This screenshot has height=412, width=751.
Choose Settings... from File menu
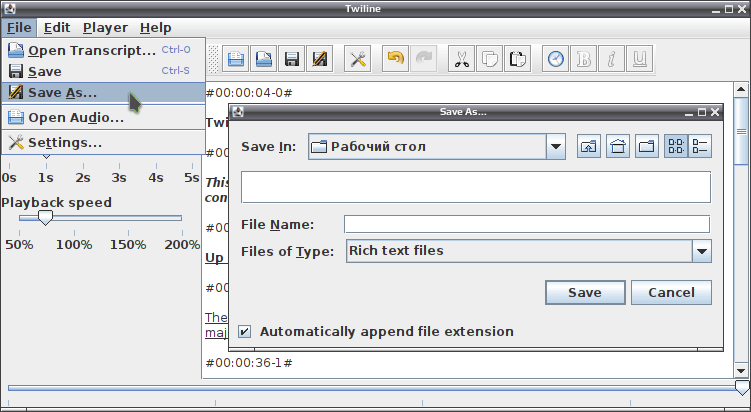coord(103,142)
